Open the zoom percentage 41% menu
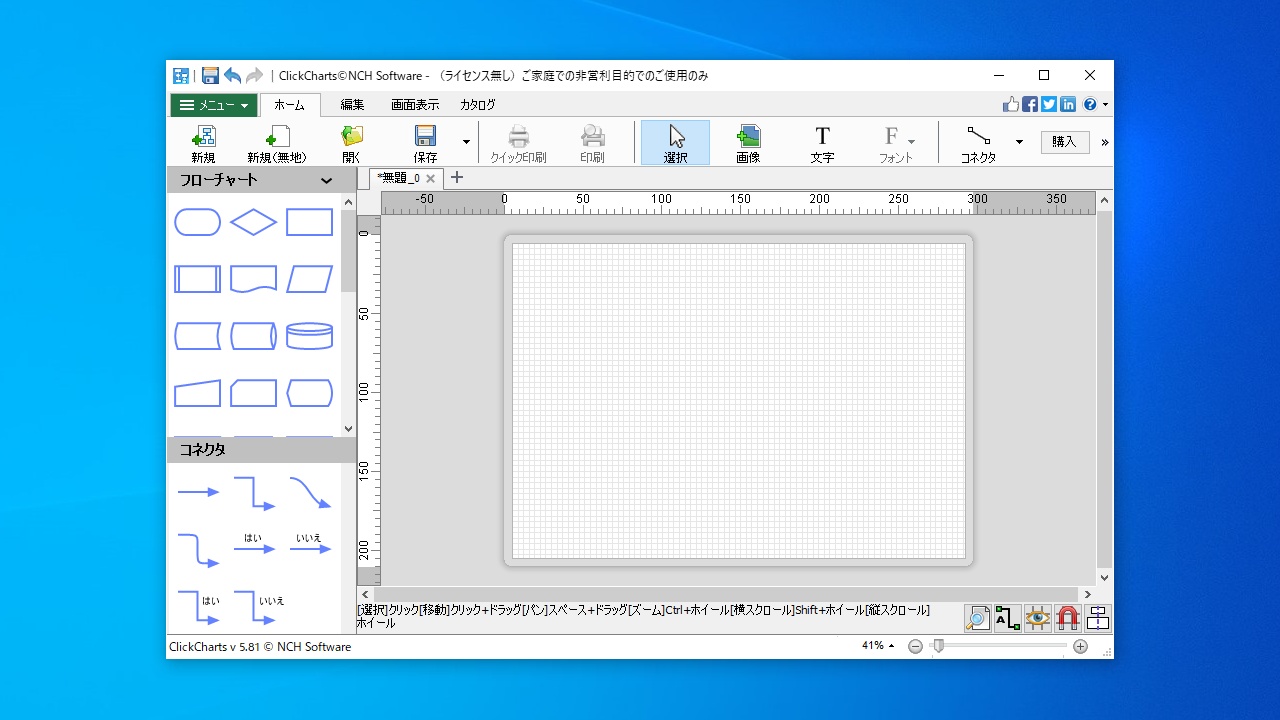This screenshot has height=720, width=1280. (877, 646)
